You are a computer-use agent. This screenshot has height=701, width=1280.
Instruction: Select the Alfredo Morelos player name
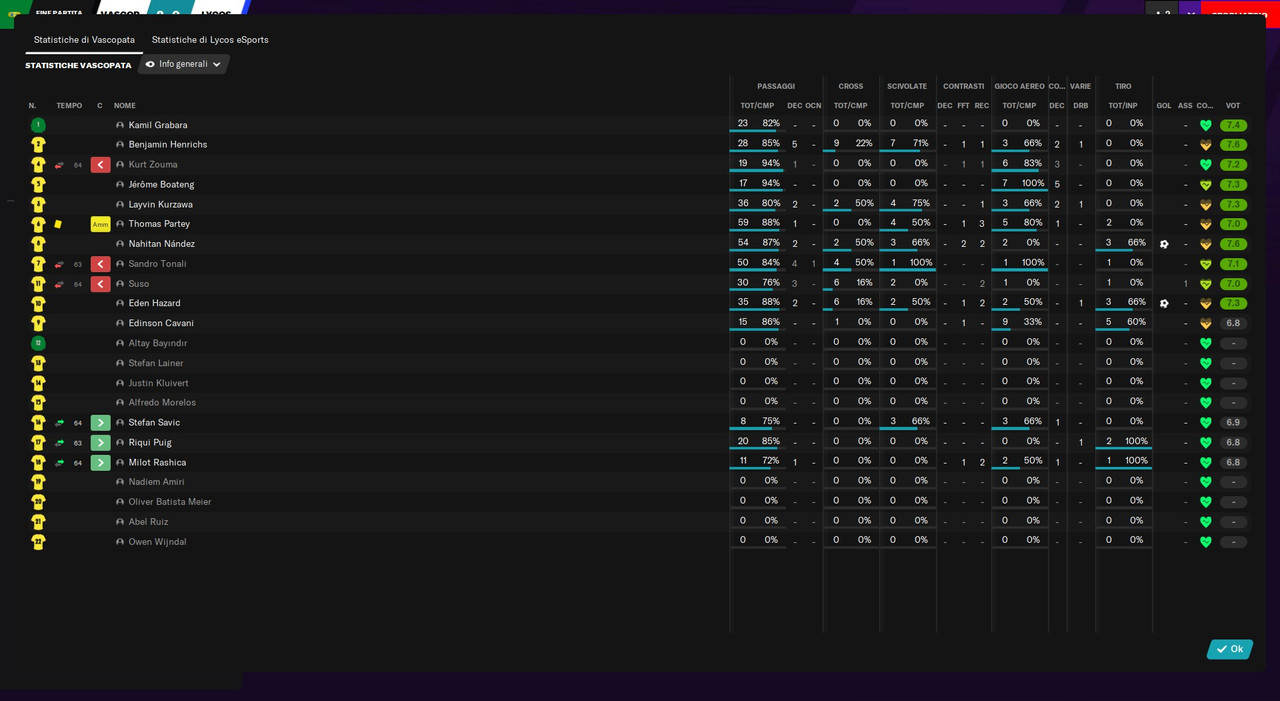point(162,403)
